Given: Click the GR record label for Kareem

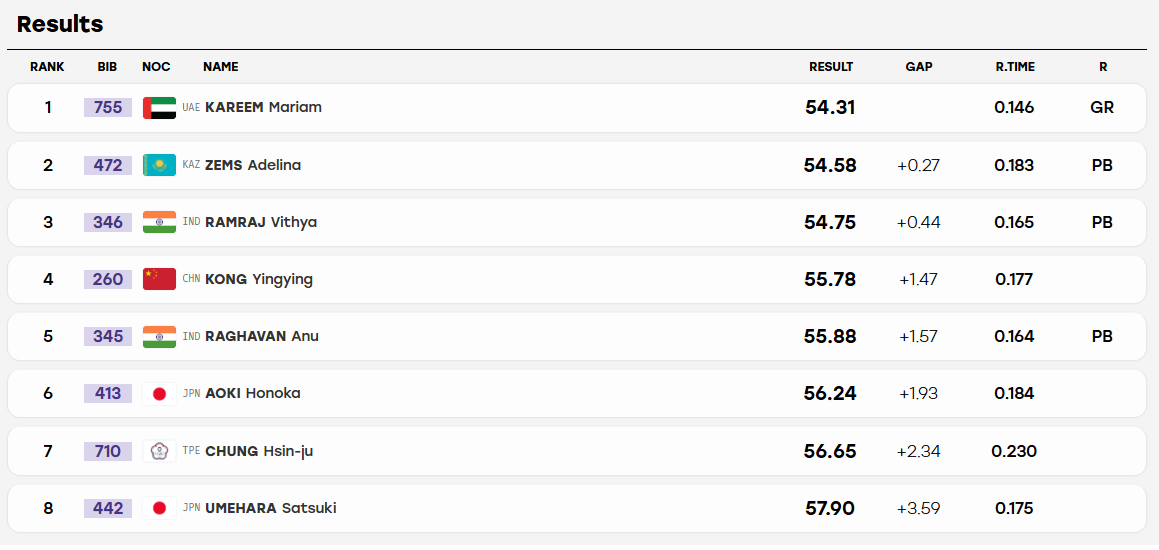Looking at the screenshot, I should 1102,107.
